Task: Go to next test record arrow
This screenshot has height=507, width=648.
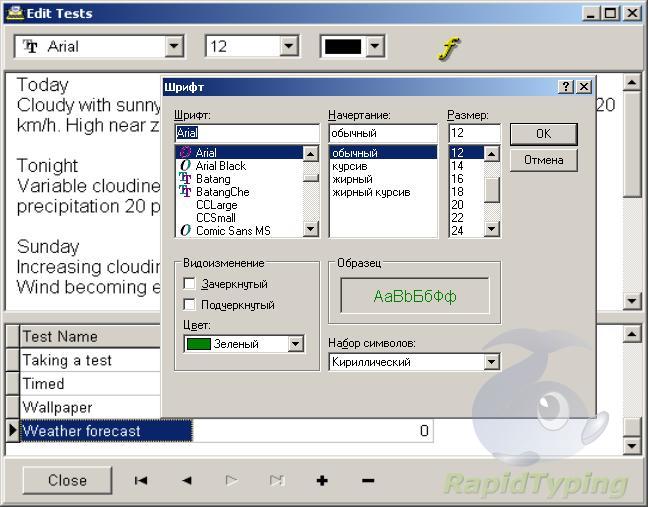Action: [x=231, y=481]
